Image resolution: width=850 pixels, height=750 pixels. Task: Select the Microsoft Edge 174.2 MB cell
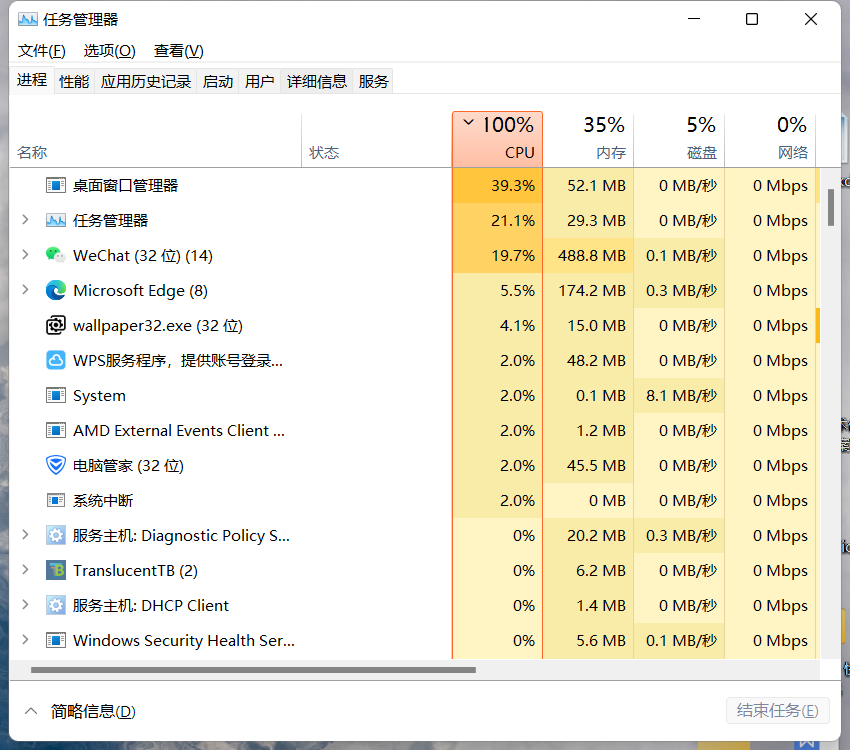tap(589, 290)
